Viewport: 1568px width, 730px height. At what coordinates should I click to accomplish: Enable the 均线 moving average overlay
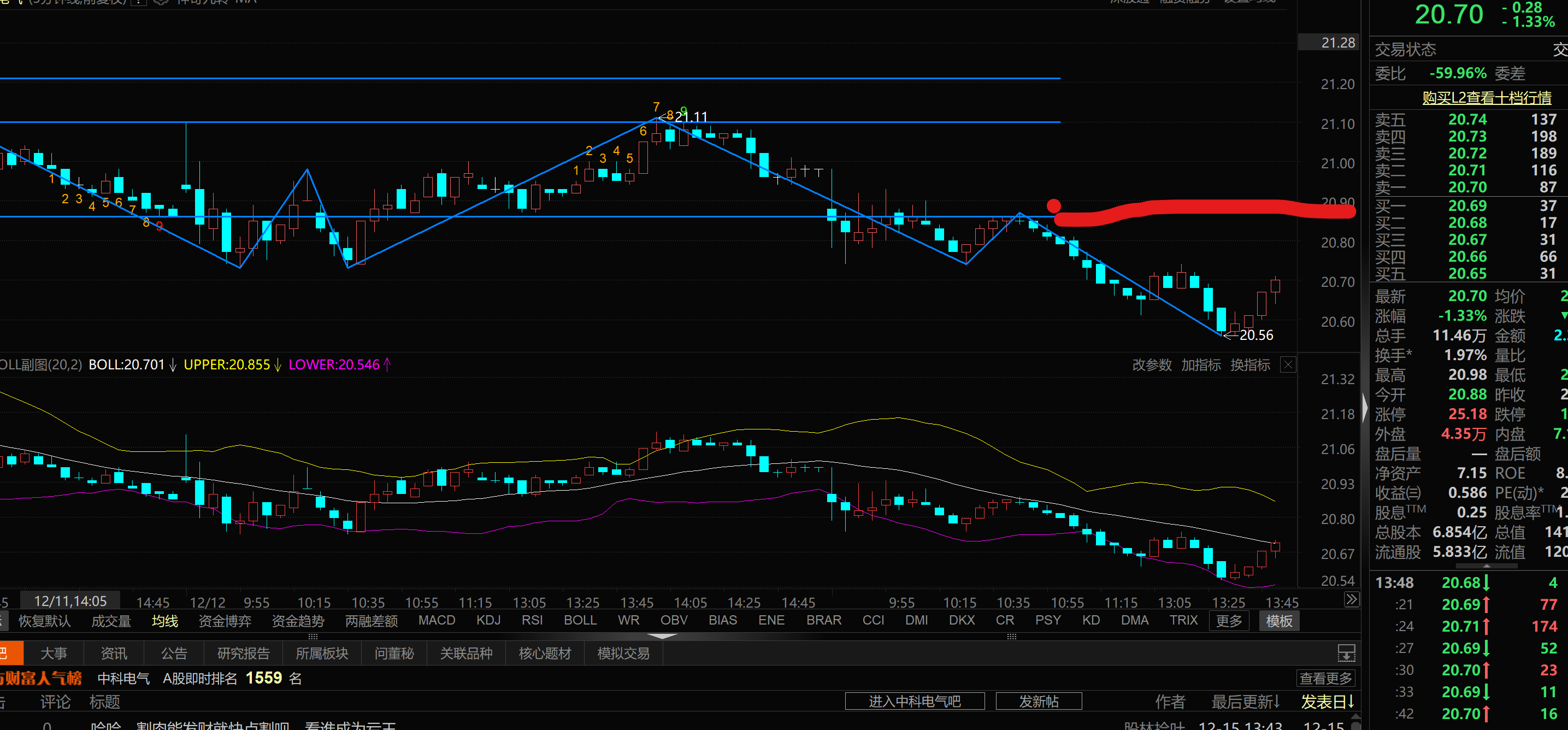(165, 621)
